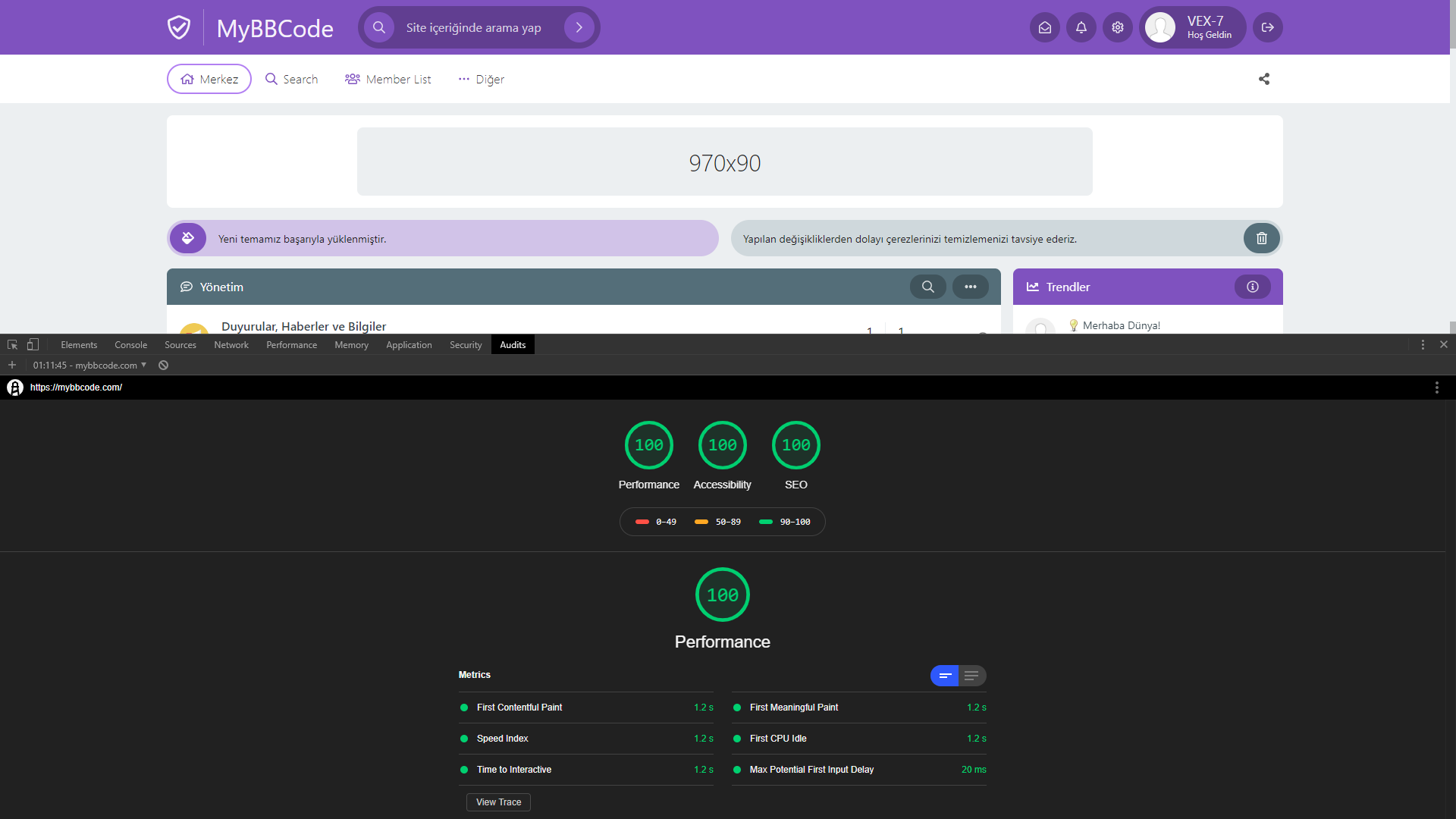Open the audit report dropdown for mybbcode.com
The width and height of the screenshot is (1456, 819).
click(89, 366)
